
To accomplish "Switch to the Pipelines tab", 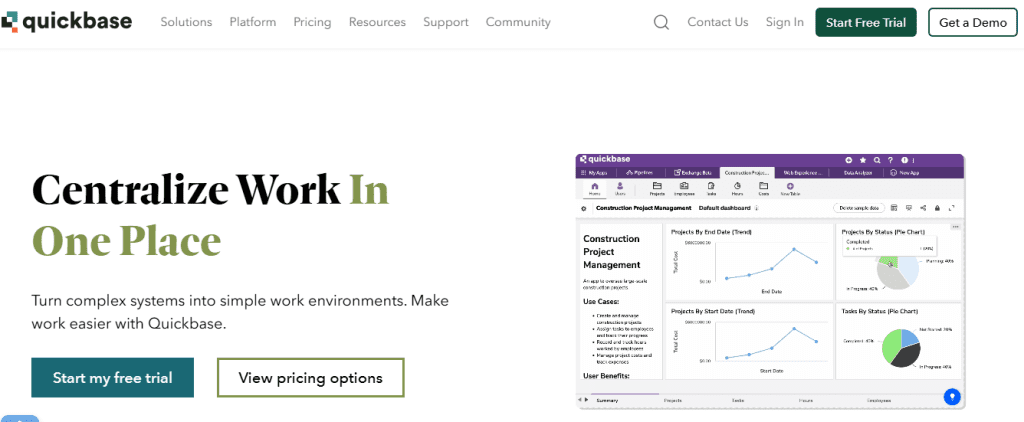I will click(x=640, y=173).
